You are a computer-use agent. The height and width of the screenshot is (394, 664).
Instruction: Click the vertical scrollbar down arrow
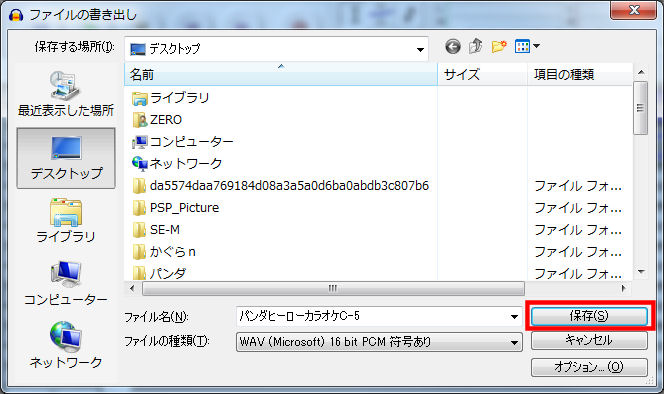click(x=641, y=272)
